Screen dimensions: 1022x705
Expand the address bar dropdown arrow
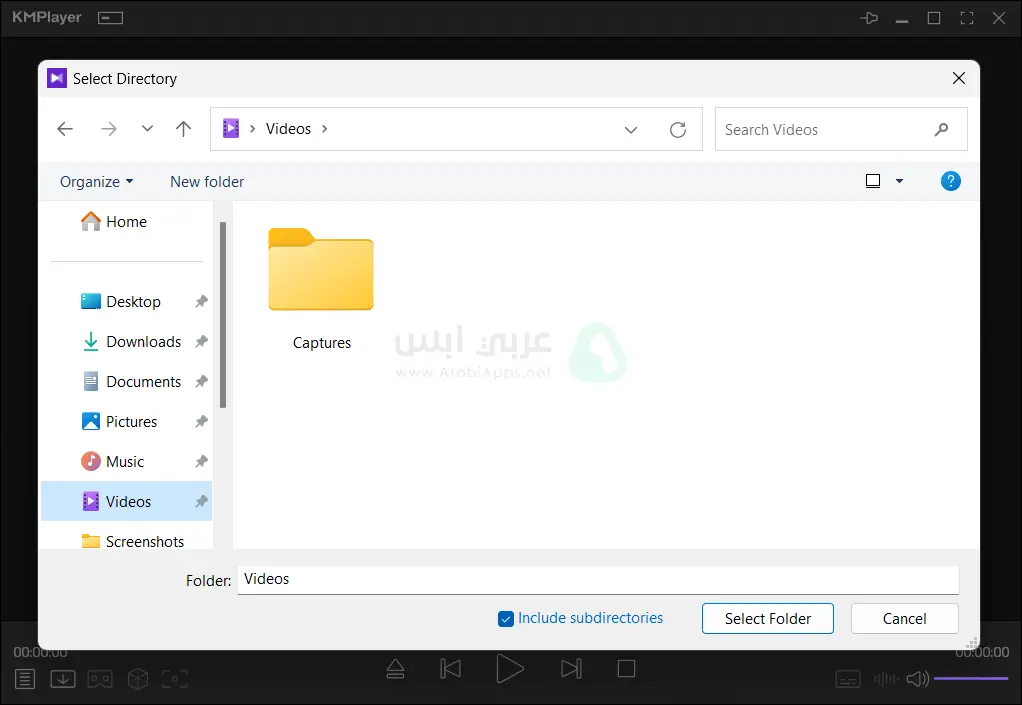point(631,129)
